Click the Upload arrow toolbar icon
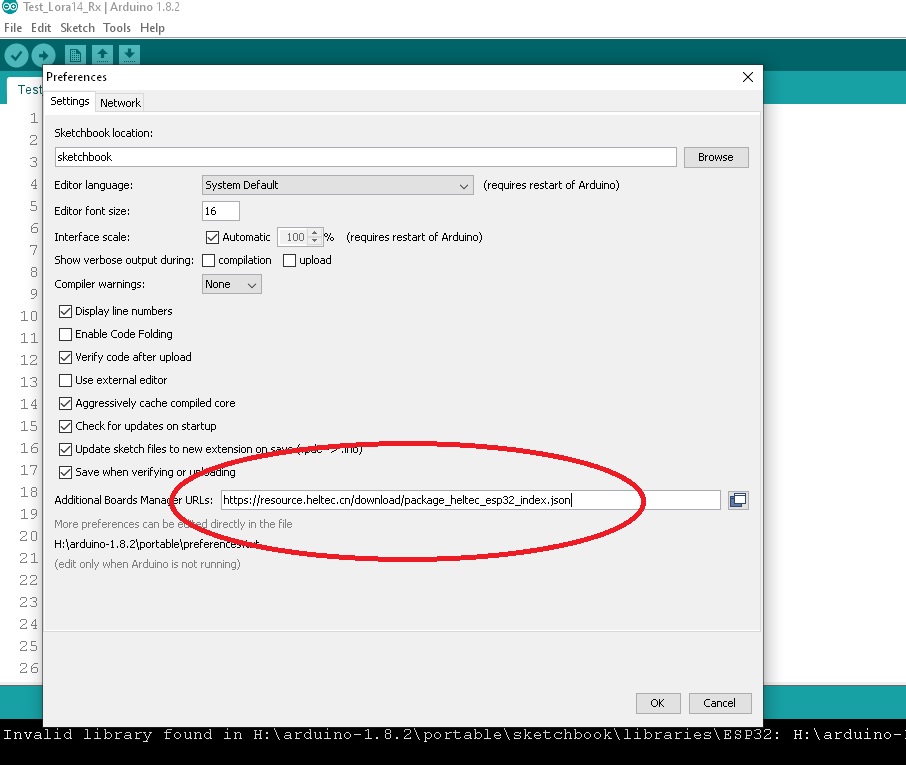 pyautogui.click(x=43, y=55)
